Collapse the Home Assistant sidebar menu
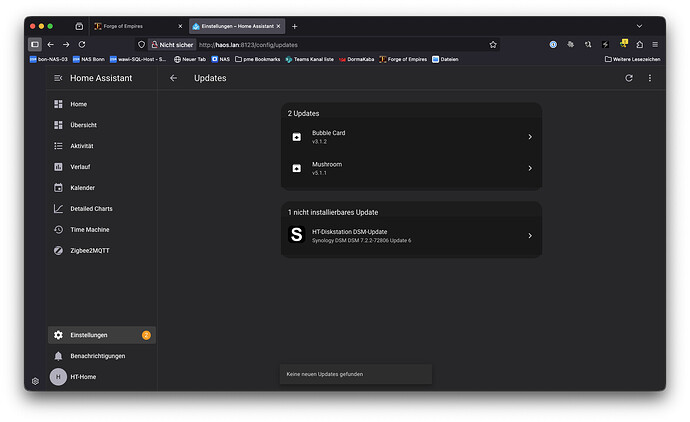690x422 pixels. [58, 78]
